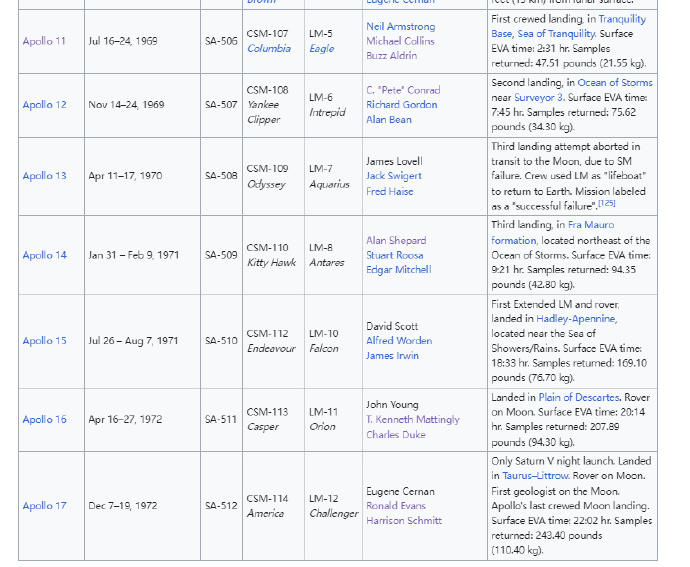Open the Apollo 11 mission link
Viewport: 690px width, 567px height.
[x=44, y=41]
